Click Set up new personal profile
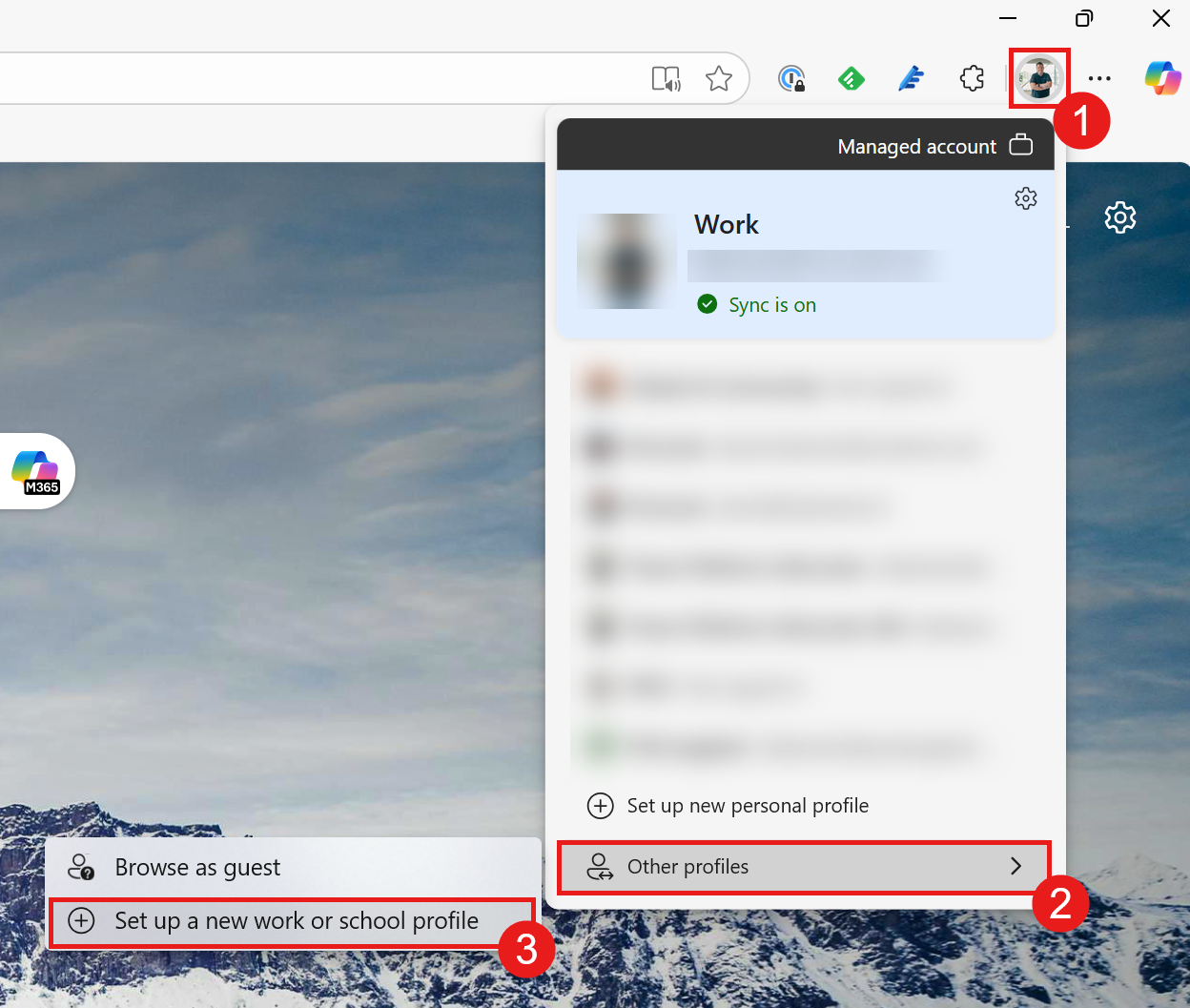 click(x=748, y=805)
